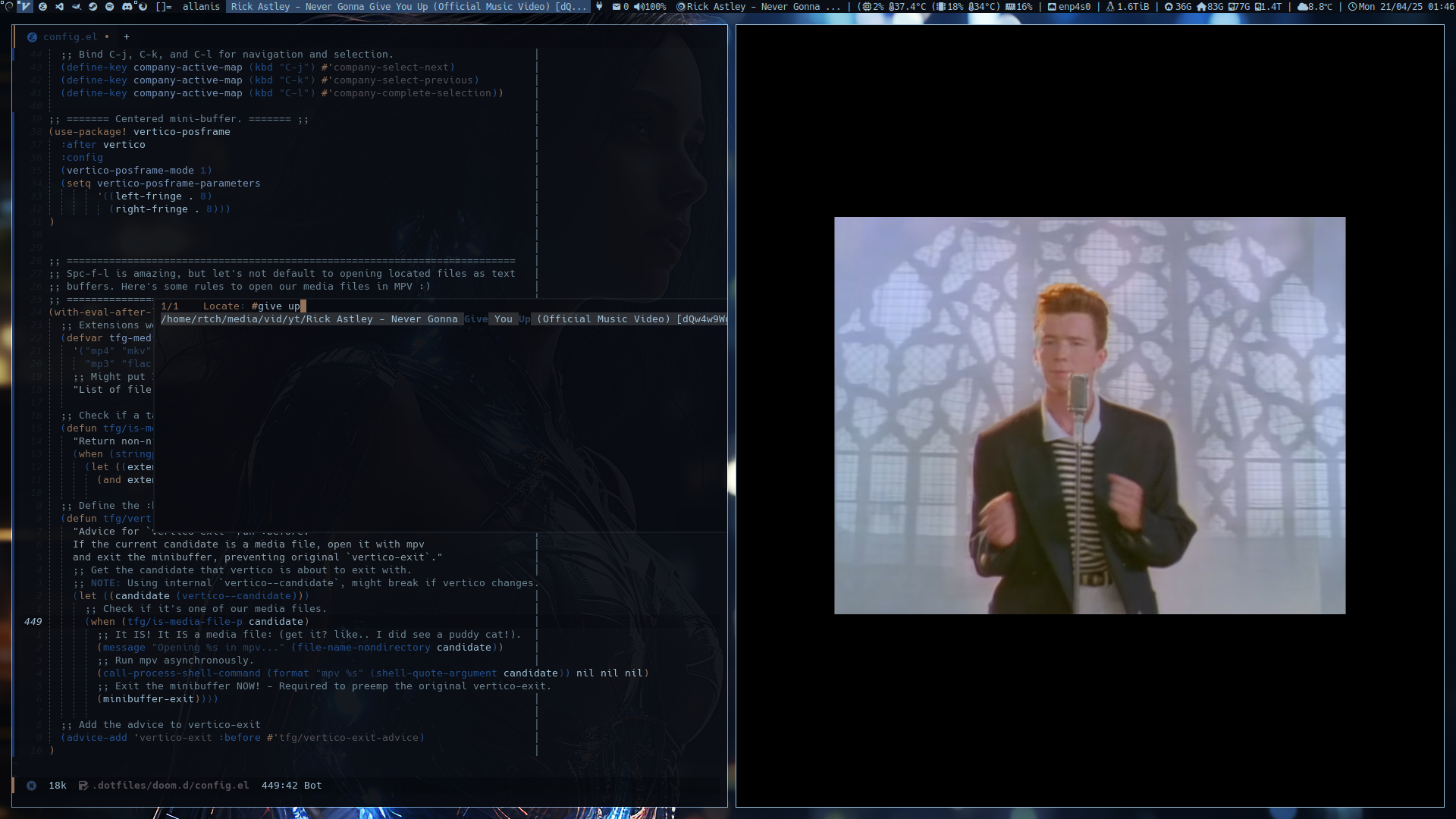This screenshot has width=1456, height=819.
Task: Focus the Rick Astley window title in bar
Action: (x=408, y=7)
